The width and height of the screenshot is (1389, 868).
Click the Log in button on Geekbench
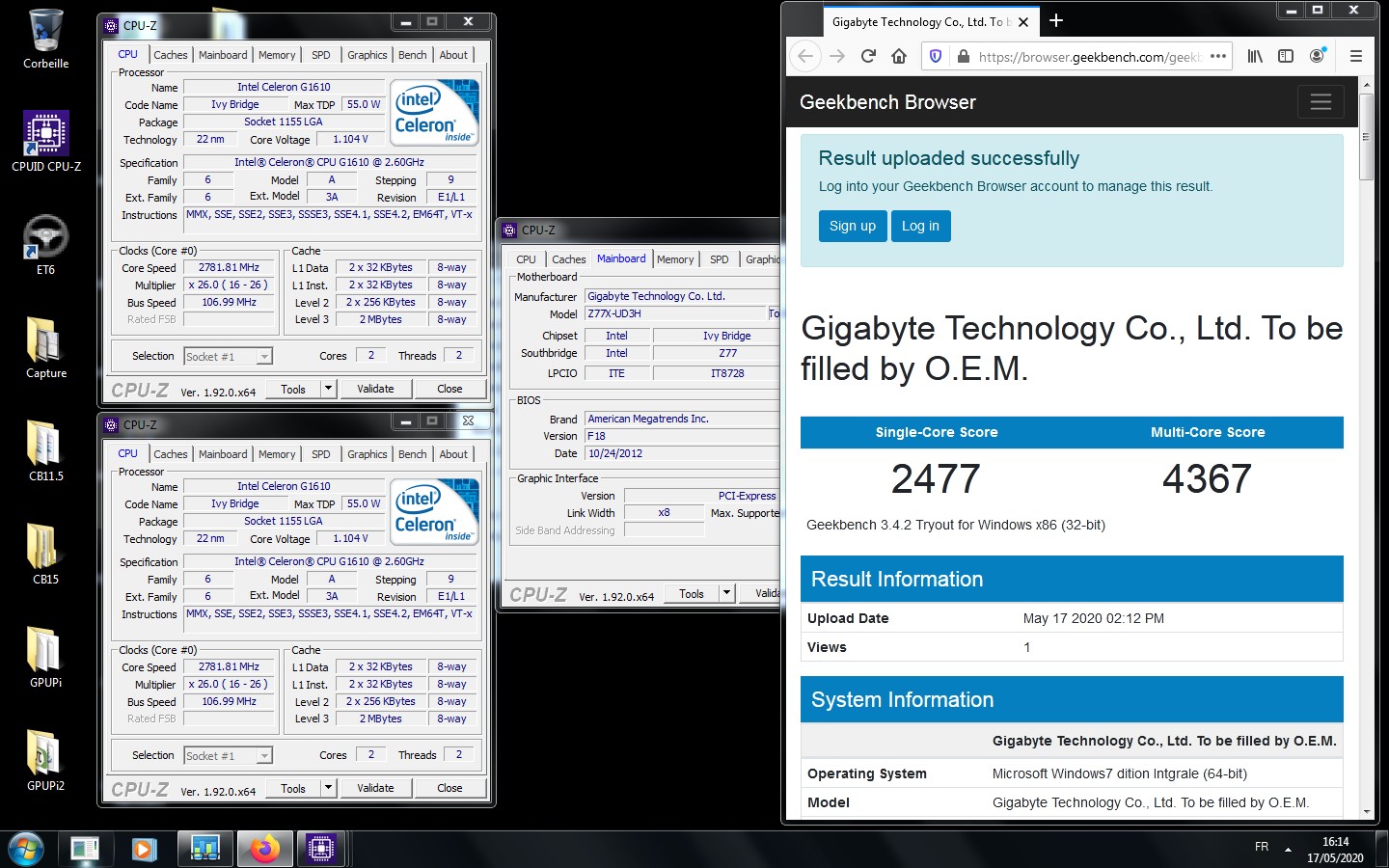920,226
